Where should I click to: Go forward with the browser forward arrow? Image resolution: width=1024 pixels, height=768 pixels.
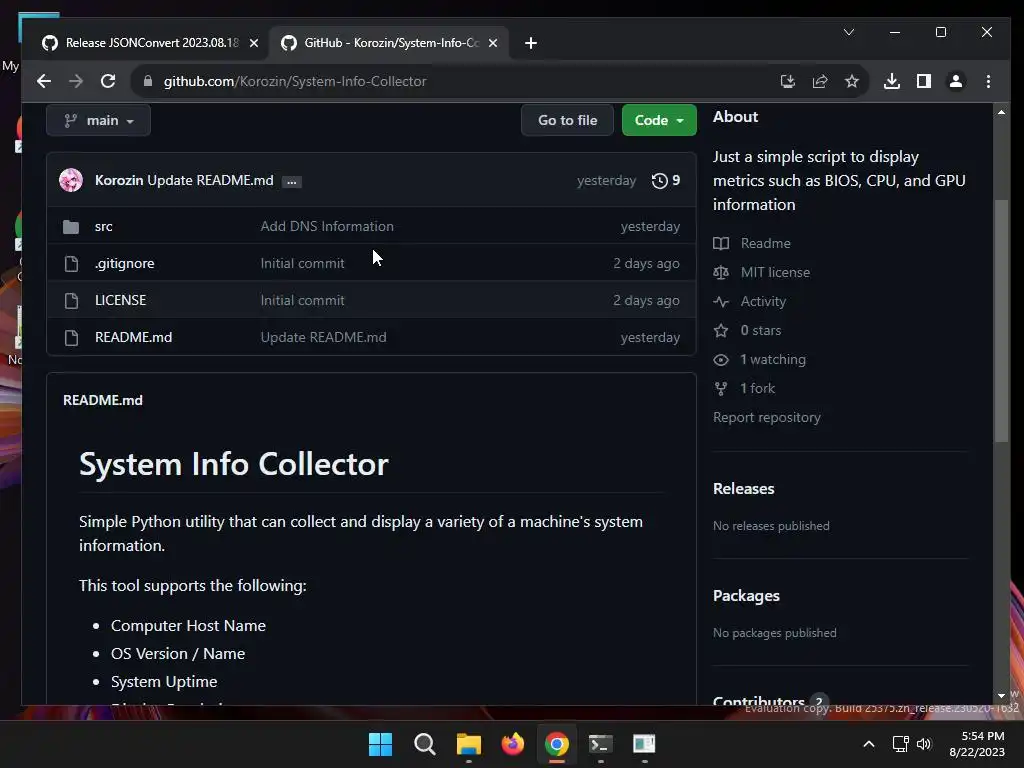[x=76, y=81]
